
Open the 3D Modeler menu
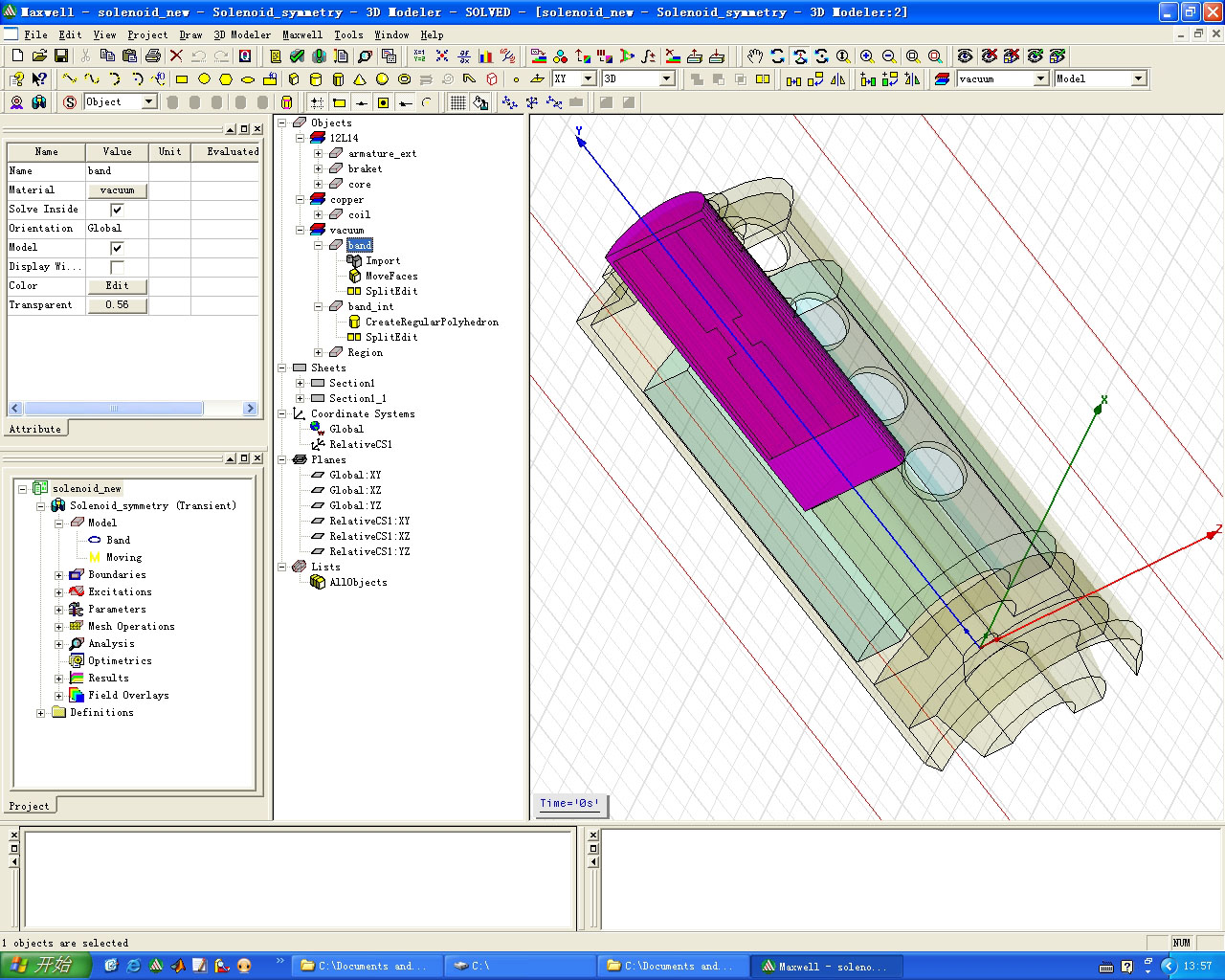(242, 34)
